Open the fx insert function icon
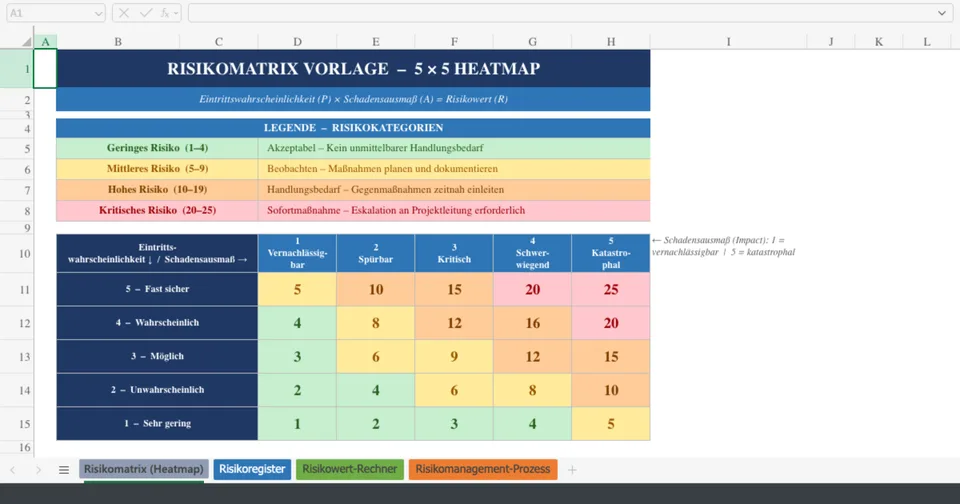This screenshot has width=960, height=504. tap(165, 13)
